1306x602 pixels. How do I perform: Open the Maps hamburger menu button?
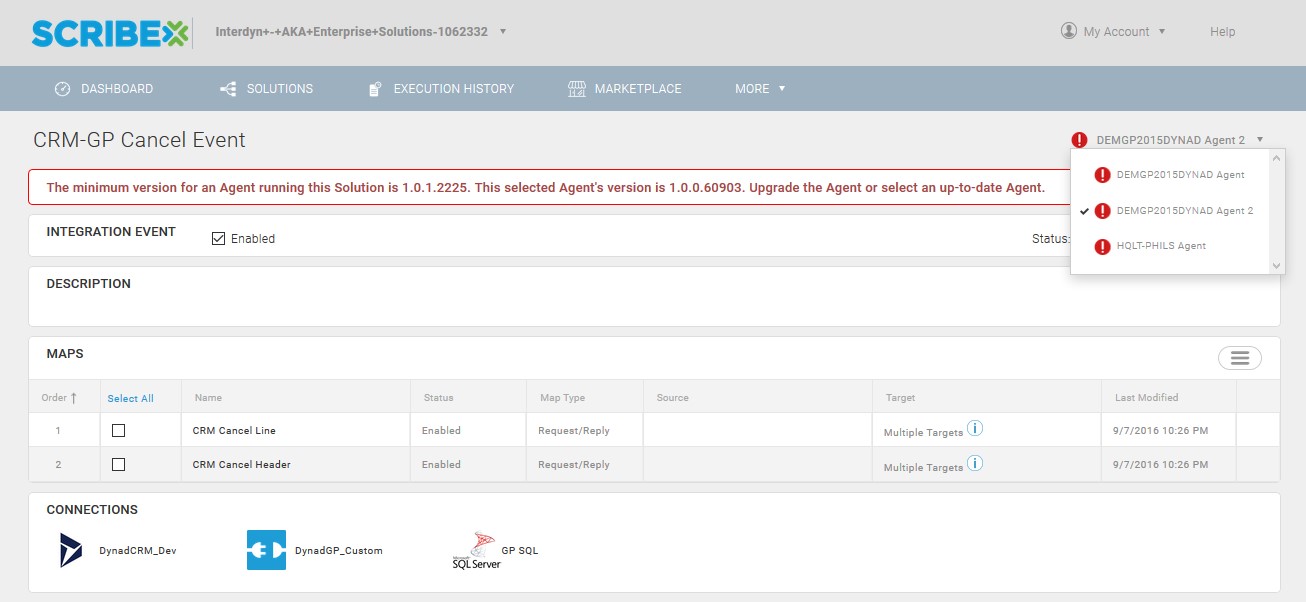tap(1240, 358)
